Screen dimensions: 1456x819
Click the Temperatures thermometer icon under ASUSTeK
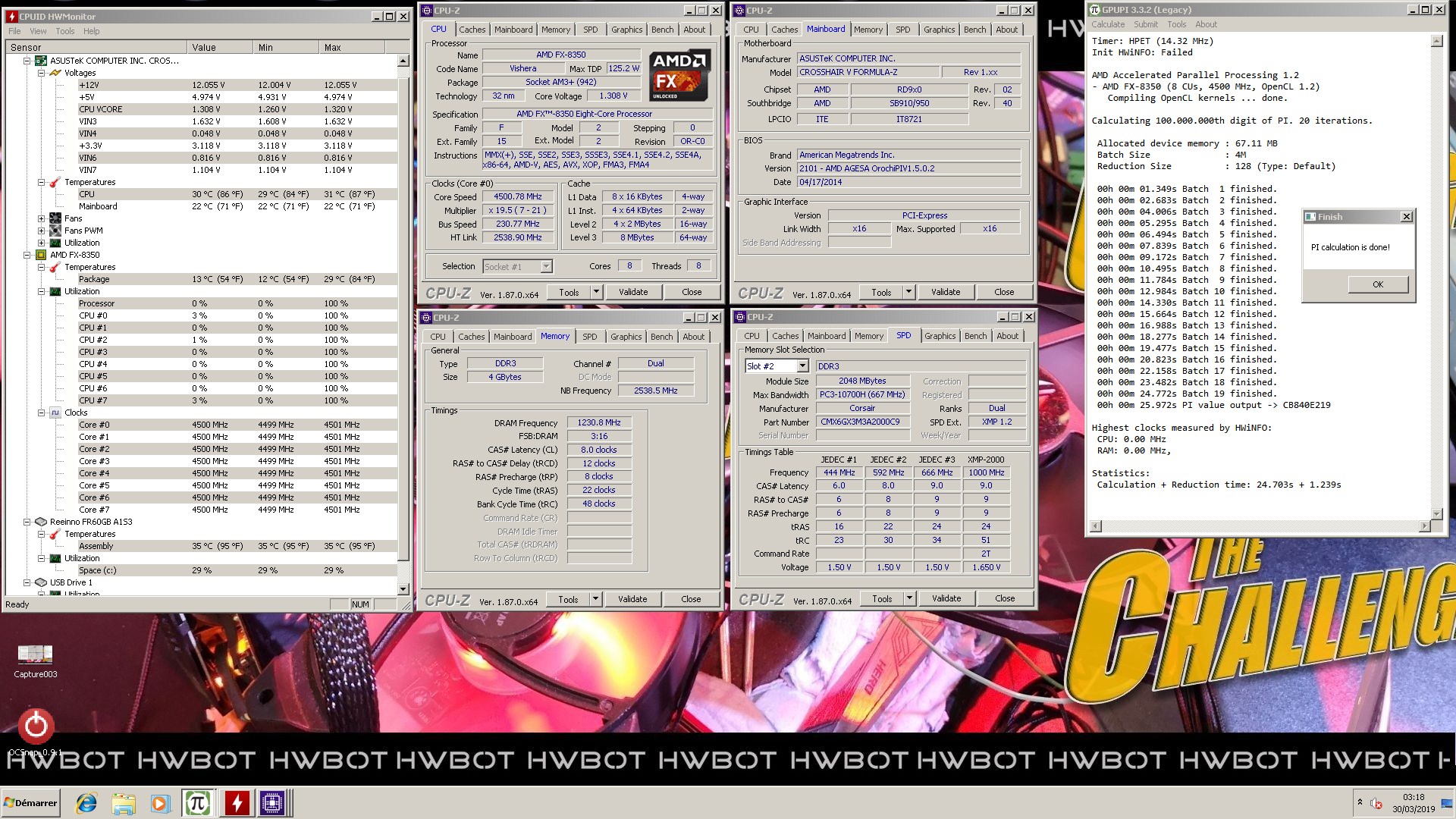(x=55, y=182)
